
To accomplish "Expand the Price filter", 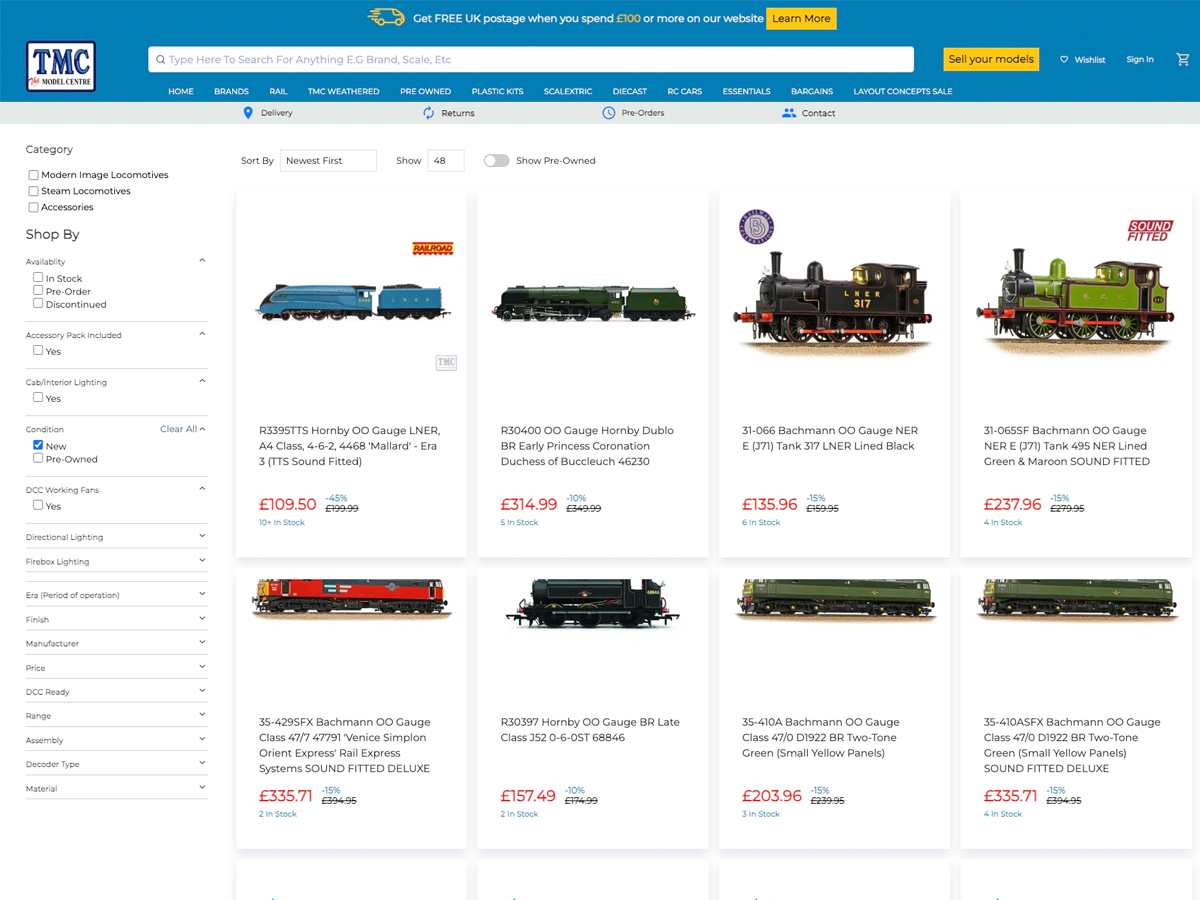I will (116, 667).
